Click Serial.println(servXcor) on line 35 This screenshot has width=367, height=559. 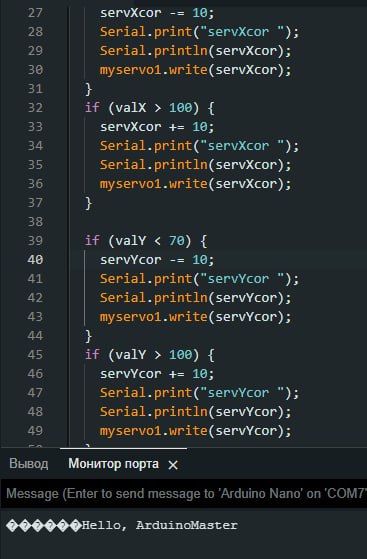(x=195, y=165)
